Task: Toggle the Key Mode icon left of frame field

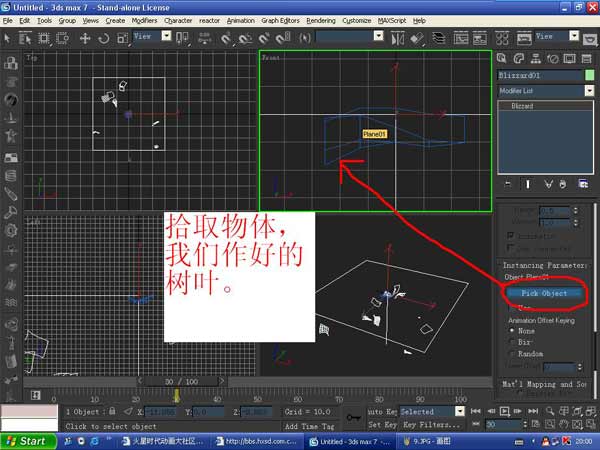Action: coord(476,424)
